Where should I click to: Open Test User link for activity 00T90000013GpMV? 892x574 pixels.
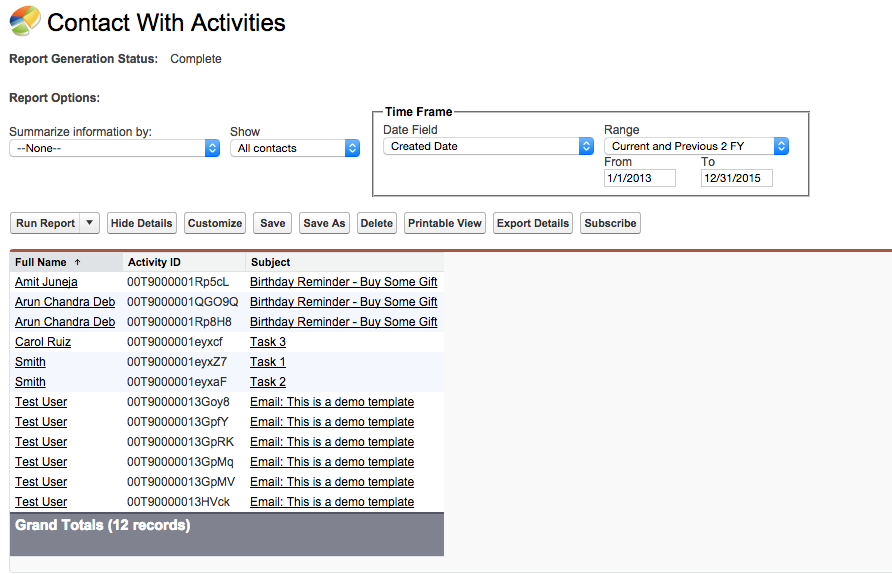pyautogui.click(x=41, y=482)
